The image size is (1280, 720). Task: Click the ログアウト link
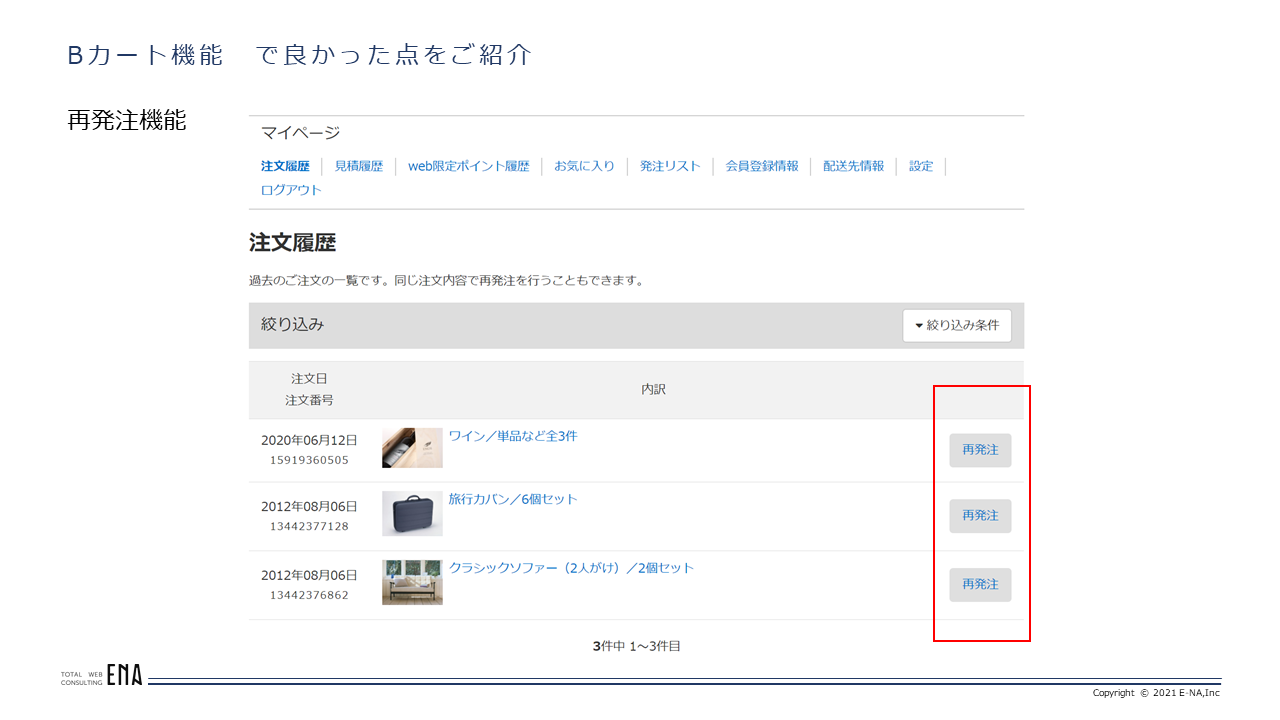tap(291, 190)
